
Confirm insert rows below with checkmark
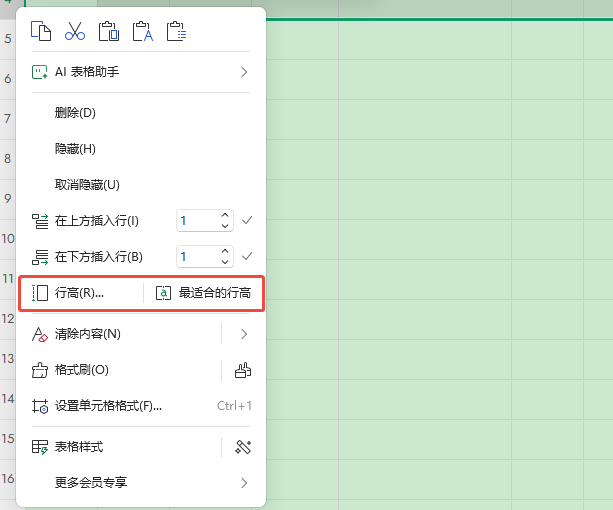point(247,256)
